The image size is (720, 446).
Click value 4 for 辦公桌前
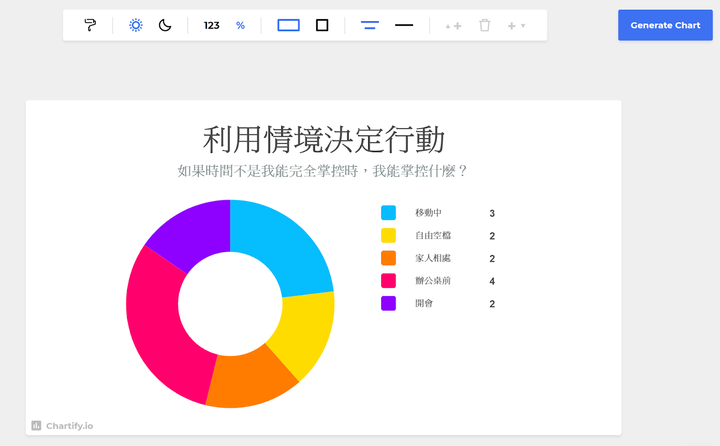click(492, 281)
